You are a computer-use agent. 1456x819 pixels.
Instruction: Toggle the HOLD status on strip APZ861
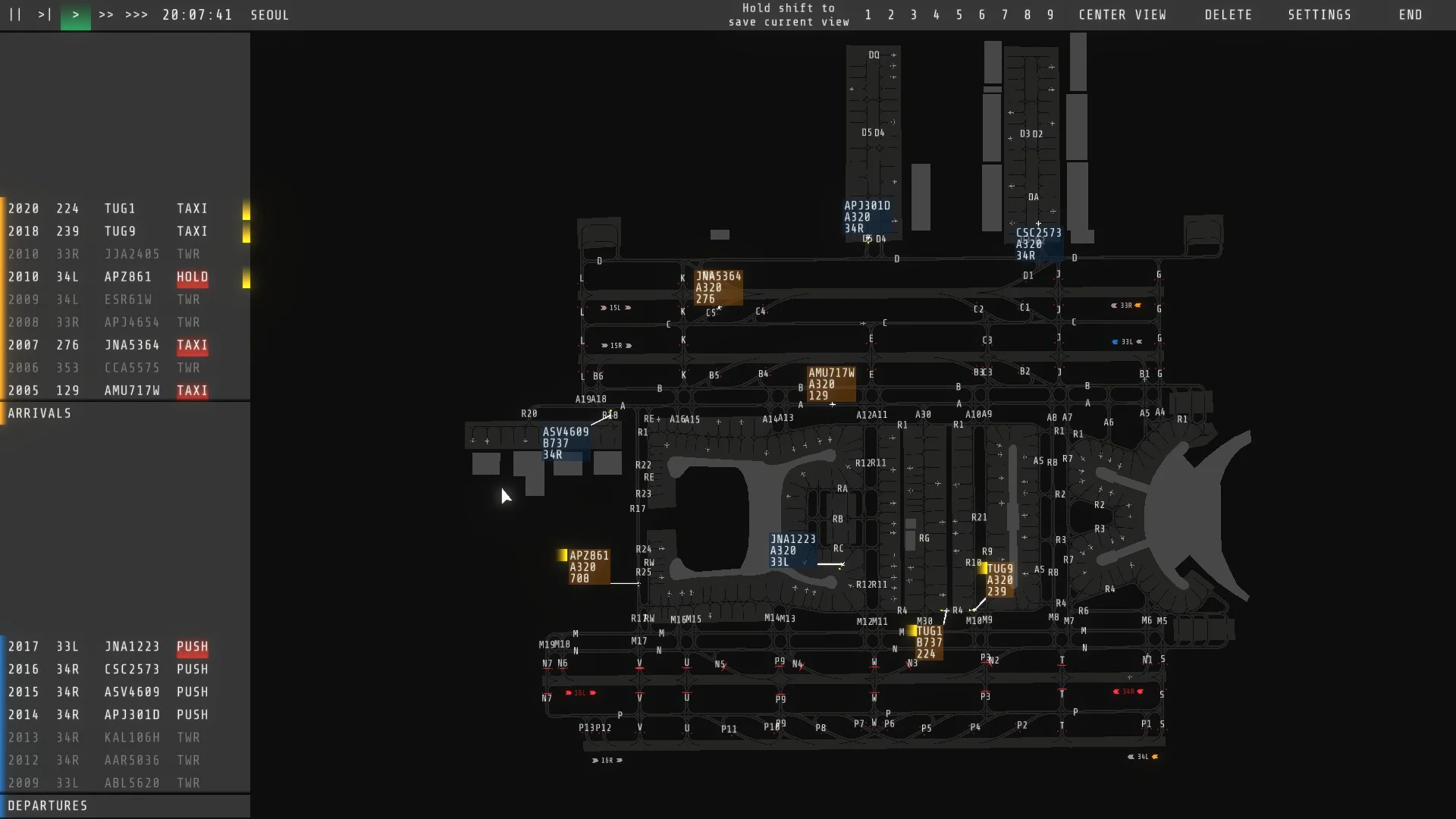point(191,277)
